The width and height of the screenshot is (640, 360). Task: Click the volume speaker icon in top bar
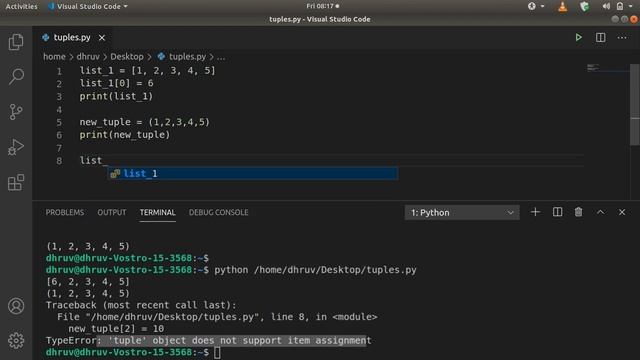pos(606,6)
